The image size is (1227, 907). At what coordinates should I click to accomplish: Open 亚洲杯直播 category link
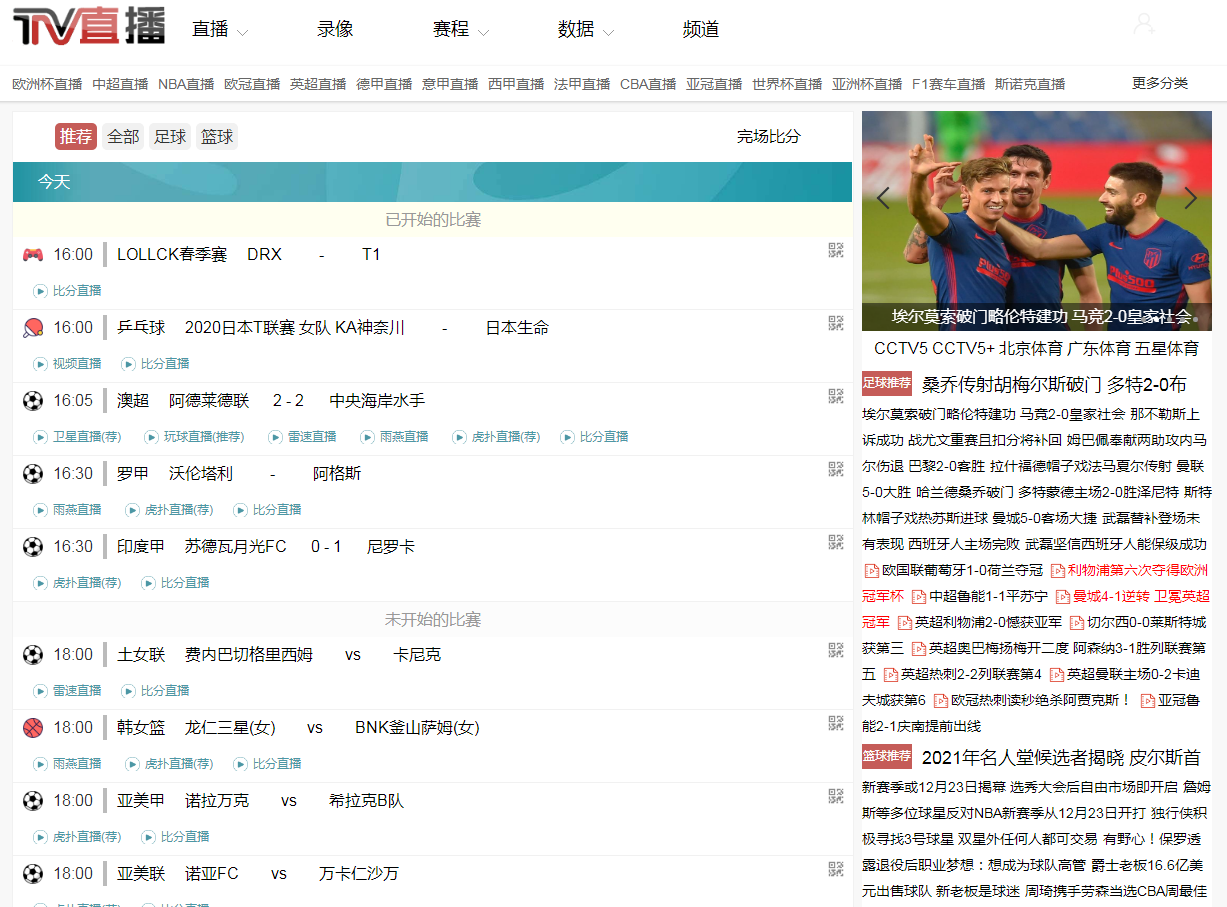pyautogui.click(x=867, y=84)
